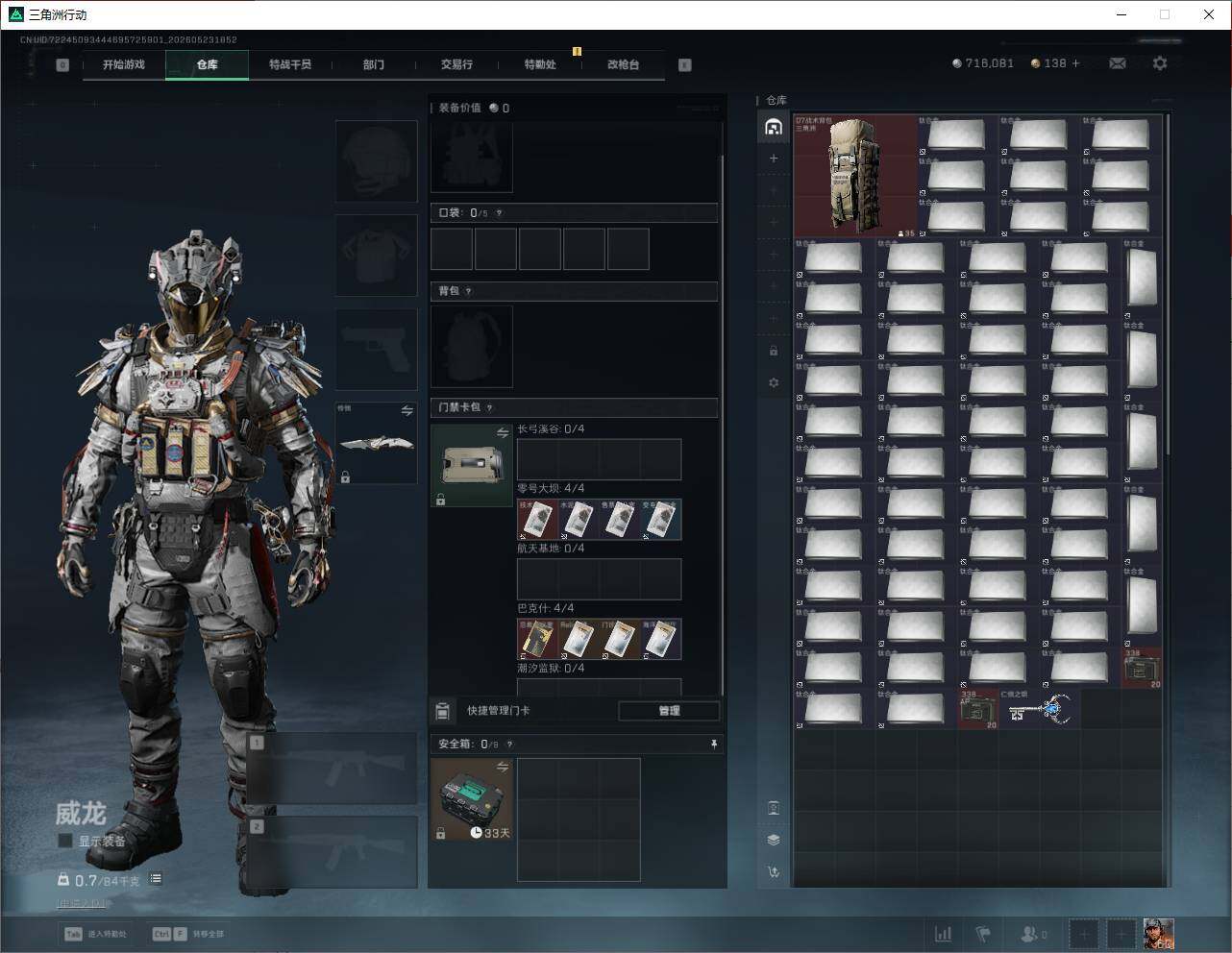1232x953 pixels.
Task: Click the 716,081 currency balance
Action: (x=982, y=63)
